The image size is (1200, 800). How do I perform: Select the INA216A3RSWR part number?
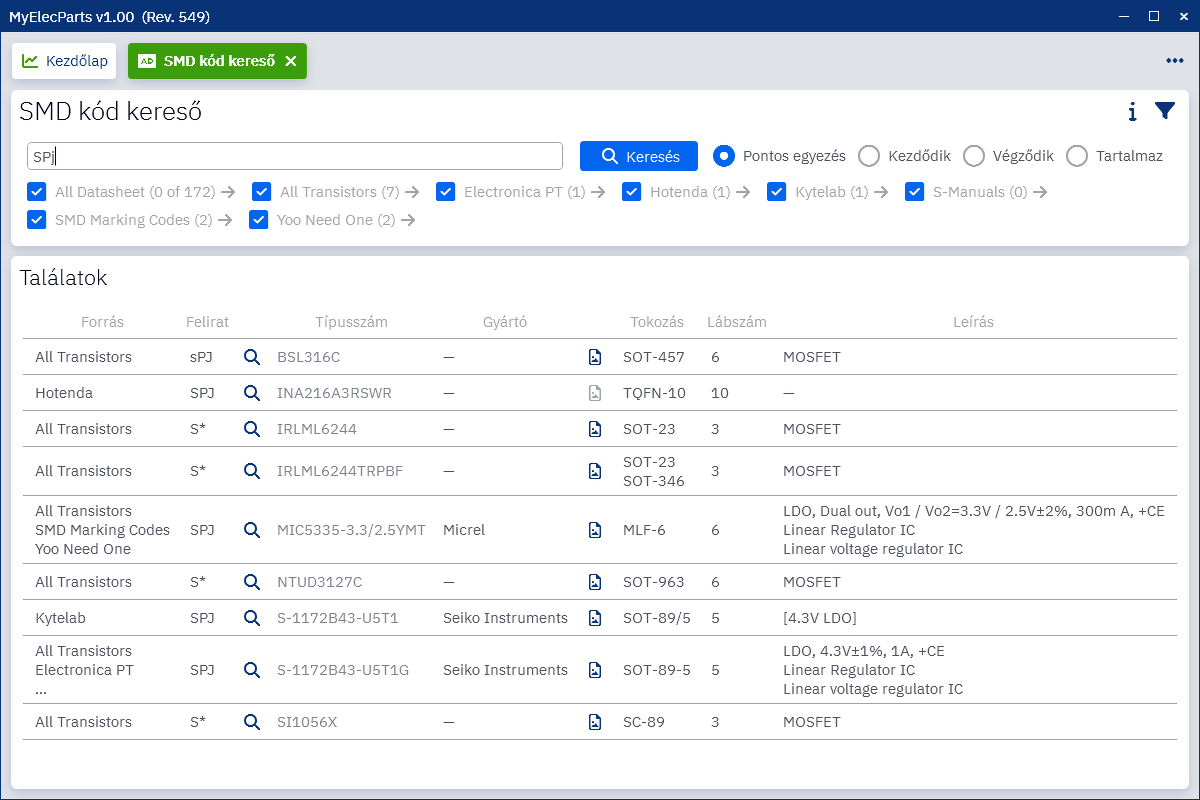[x=334, y=393]
